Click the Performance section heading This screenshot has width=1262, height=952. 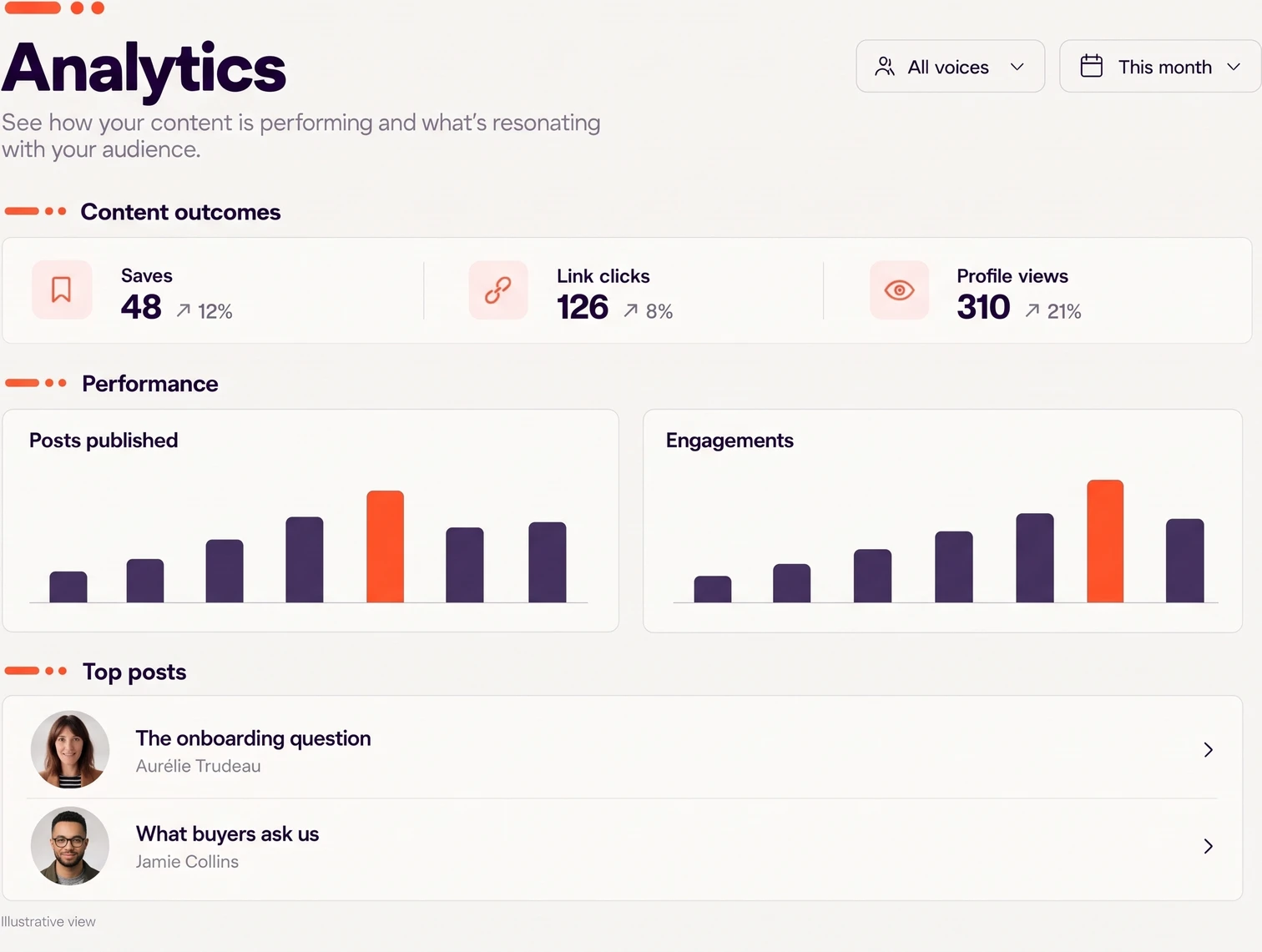point(150,384)
